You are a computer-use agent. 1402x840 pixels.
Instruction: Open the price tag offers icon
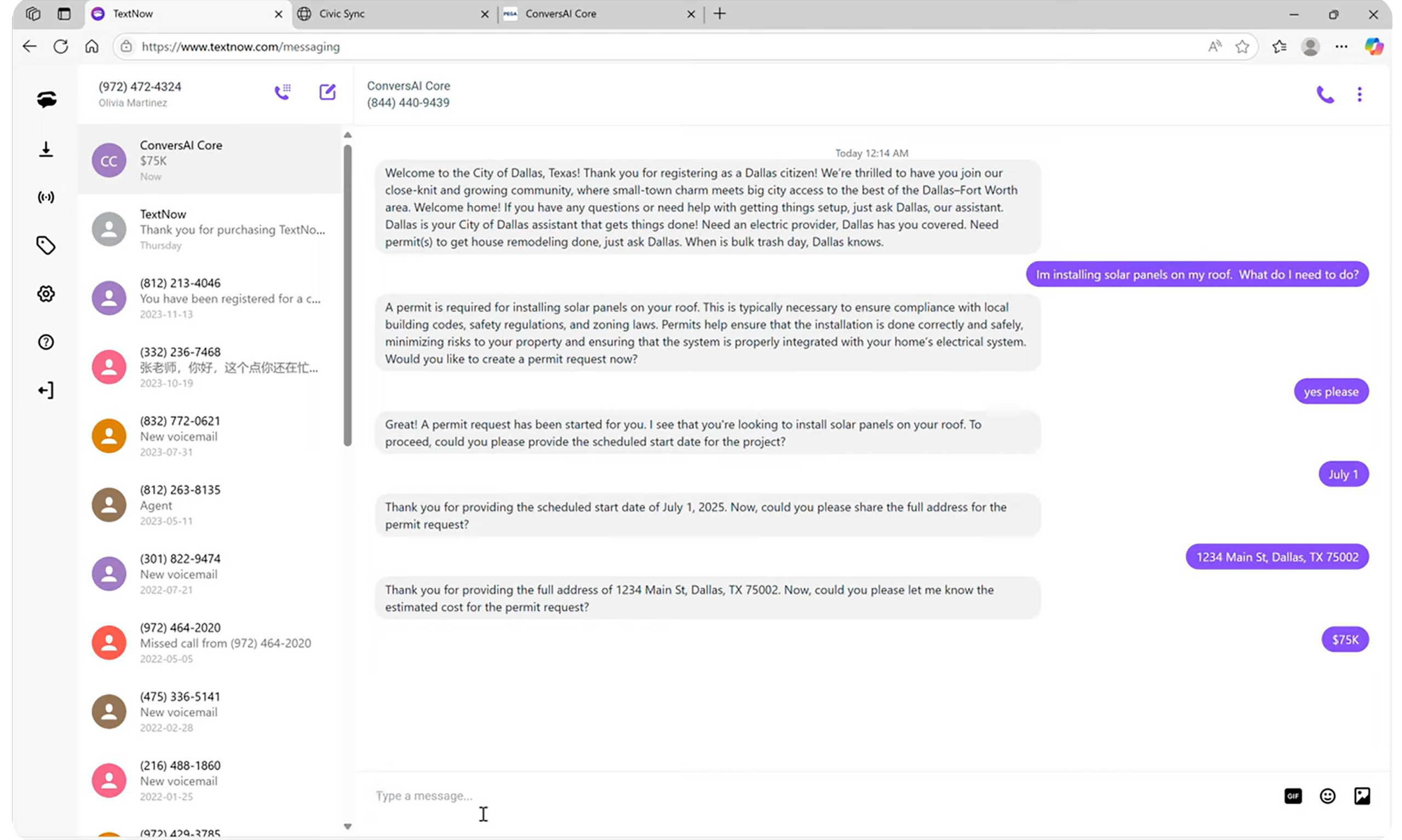pyautogui.click(x=46, y=245)
